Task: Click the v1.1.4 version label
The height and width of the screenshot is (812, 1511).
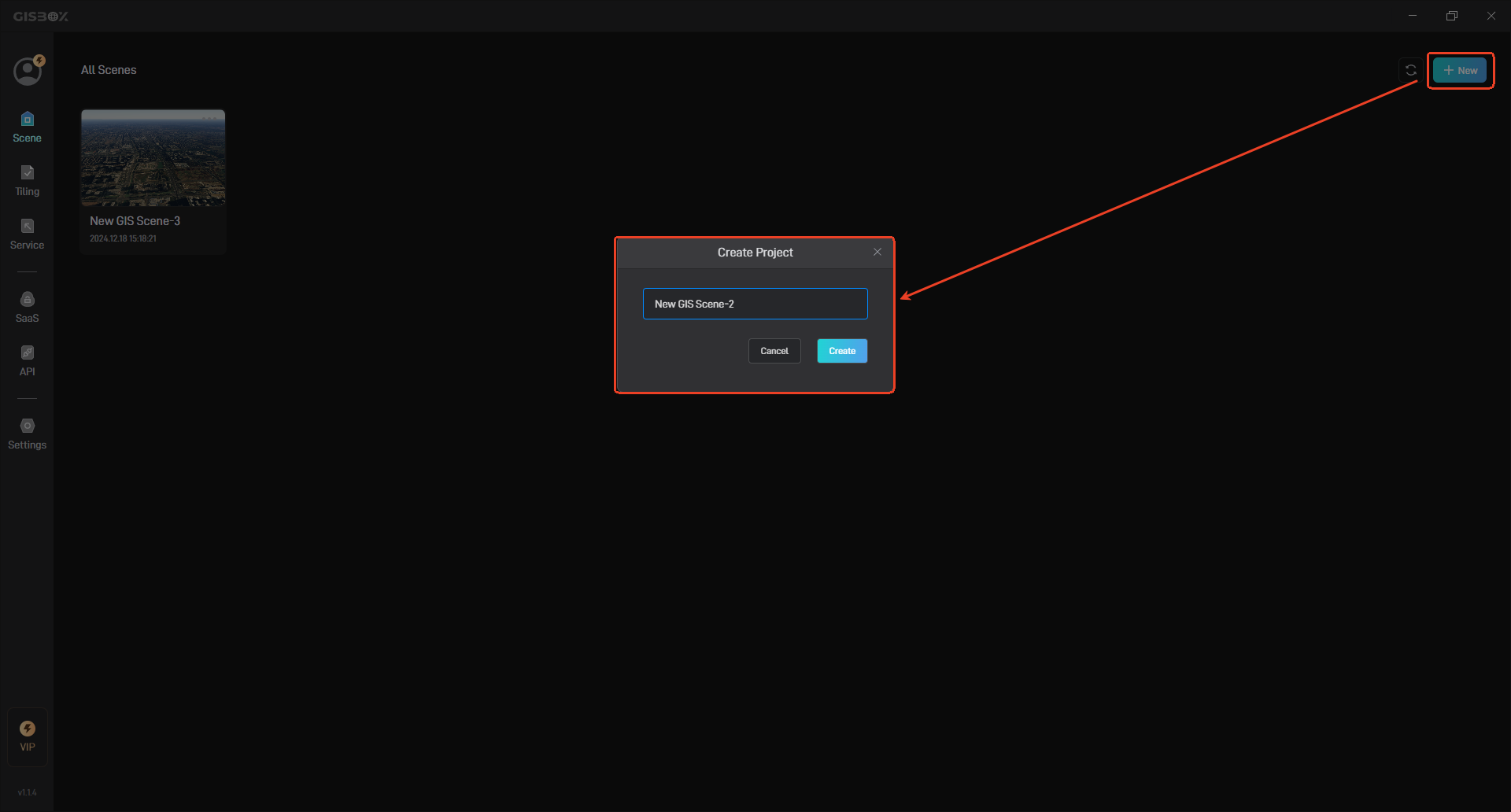Action: [28, 792]
